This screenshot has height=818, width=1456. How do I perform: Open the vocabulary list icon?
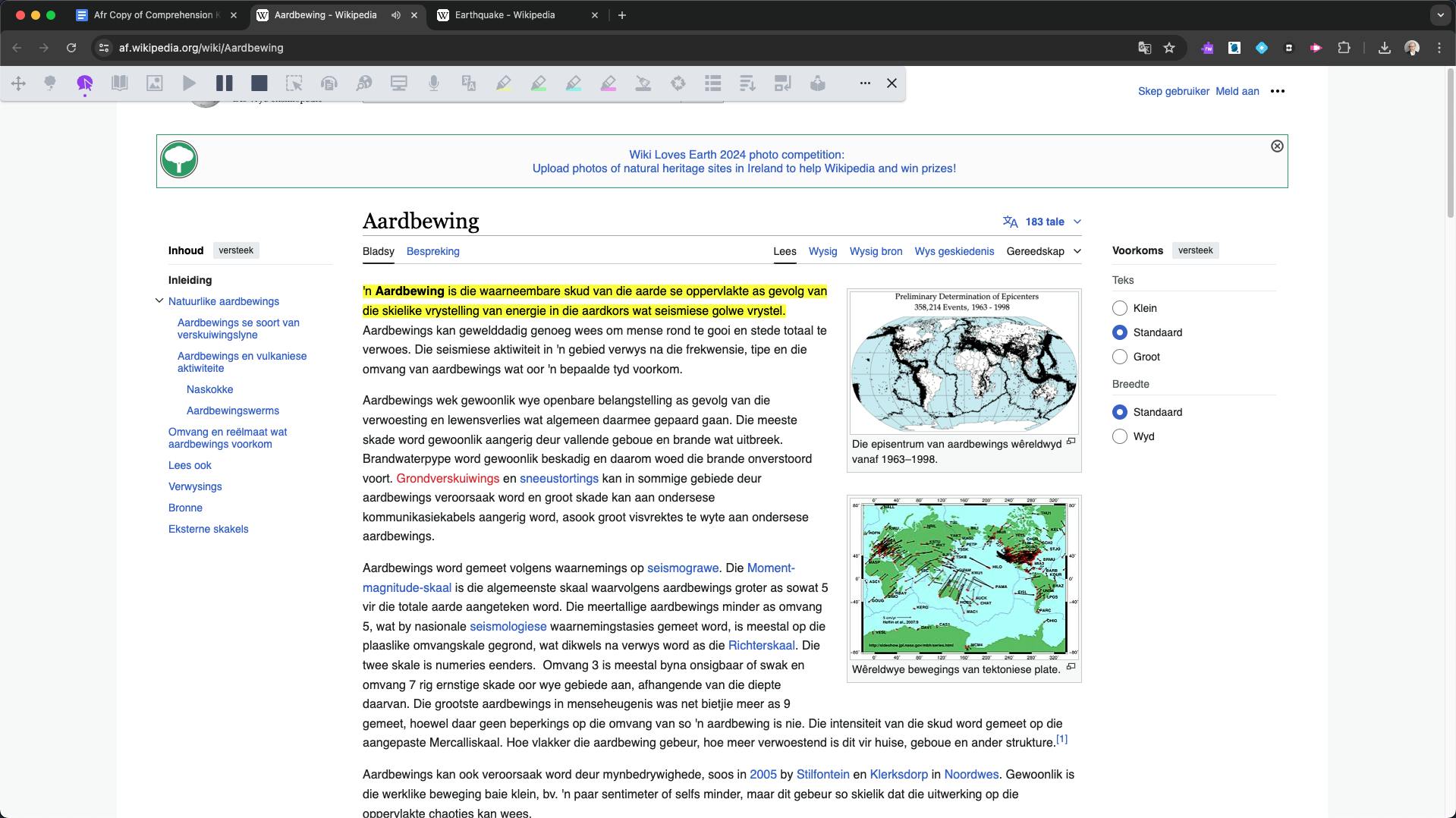click(x=712, y=83)
